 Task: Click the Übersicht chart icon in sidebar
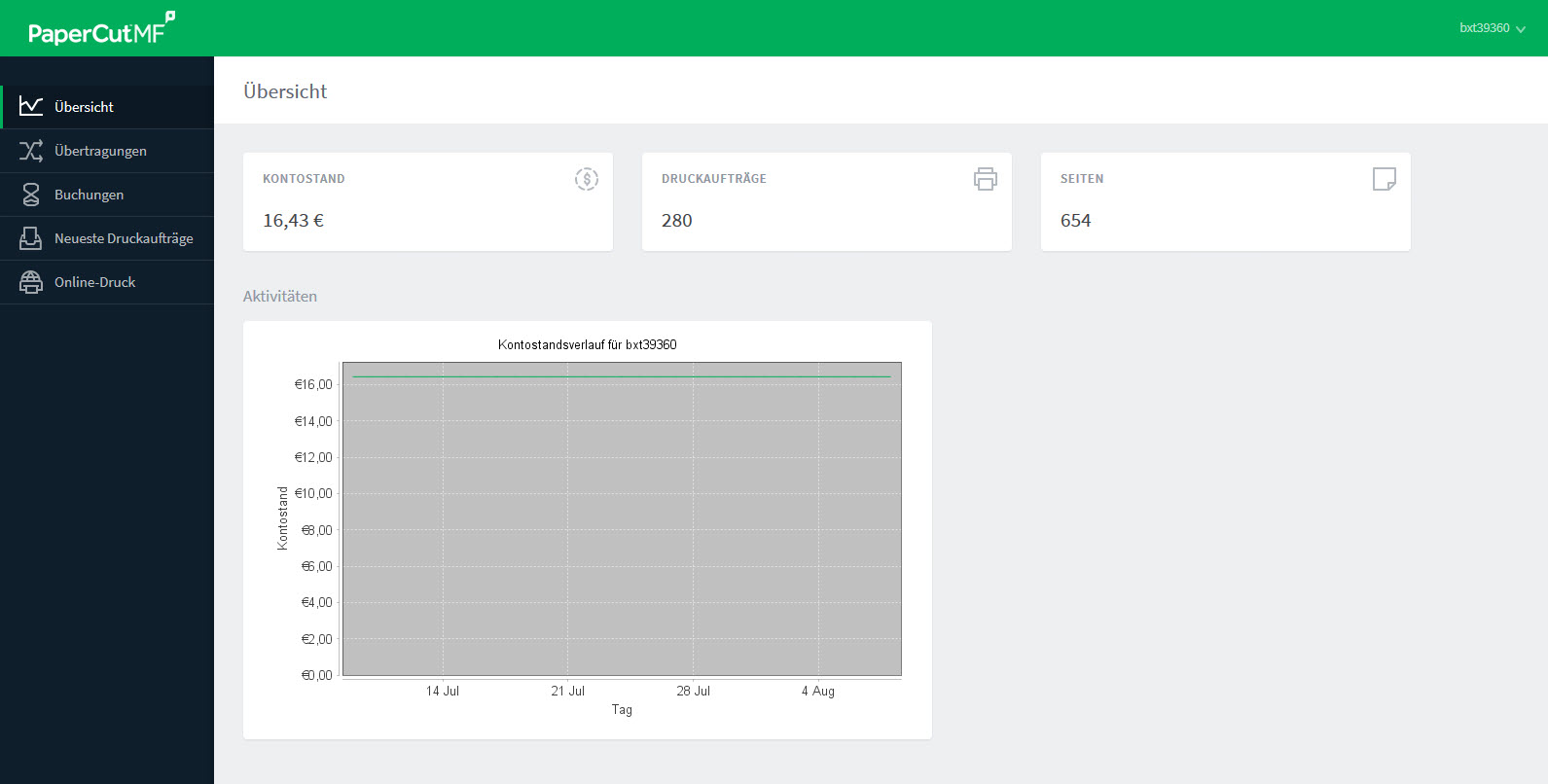pos(31,106)
